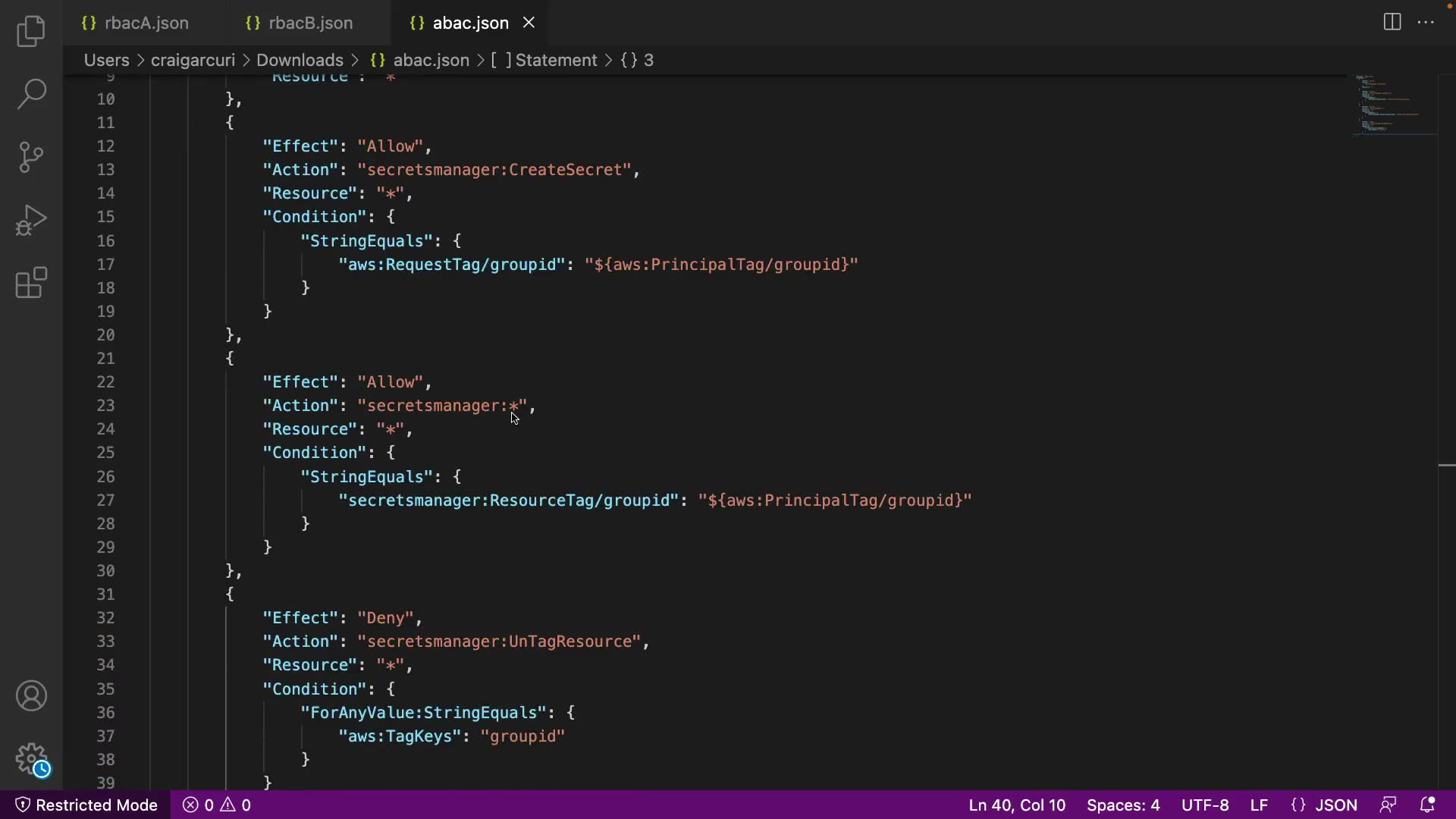Close the abac.json tab
The width and height of the screenshot is (1456, 819).
[x=529, y=23]
